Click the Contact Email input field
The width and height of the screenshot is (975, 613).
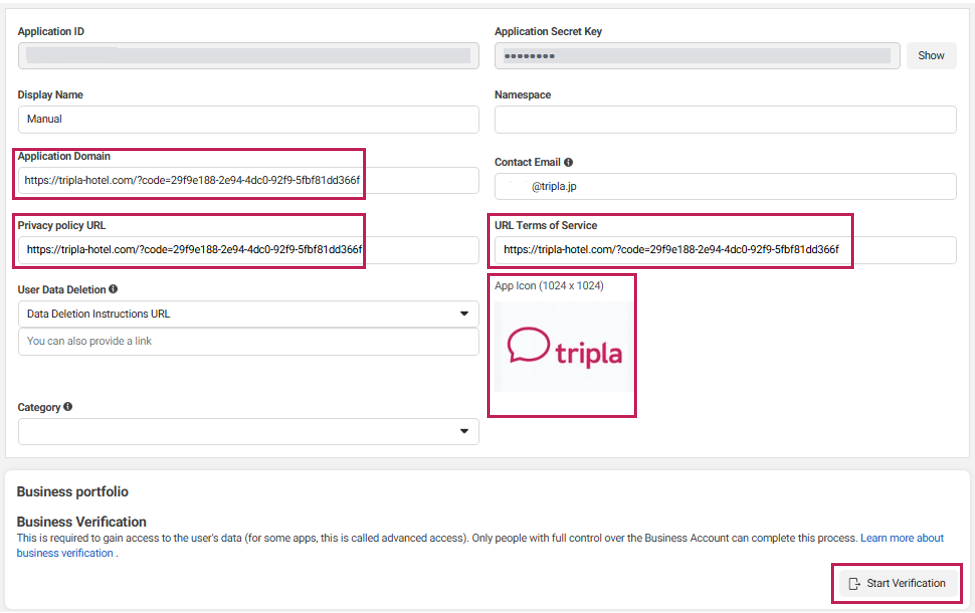point(725,186)
